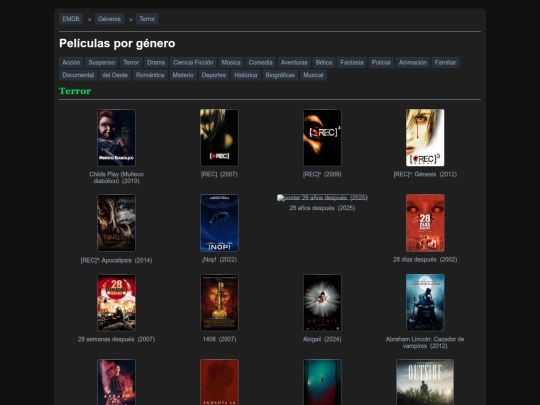Filter by Fantasía genre

352,62
